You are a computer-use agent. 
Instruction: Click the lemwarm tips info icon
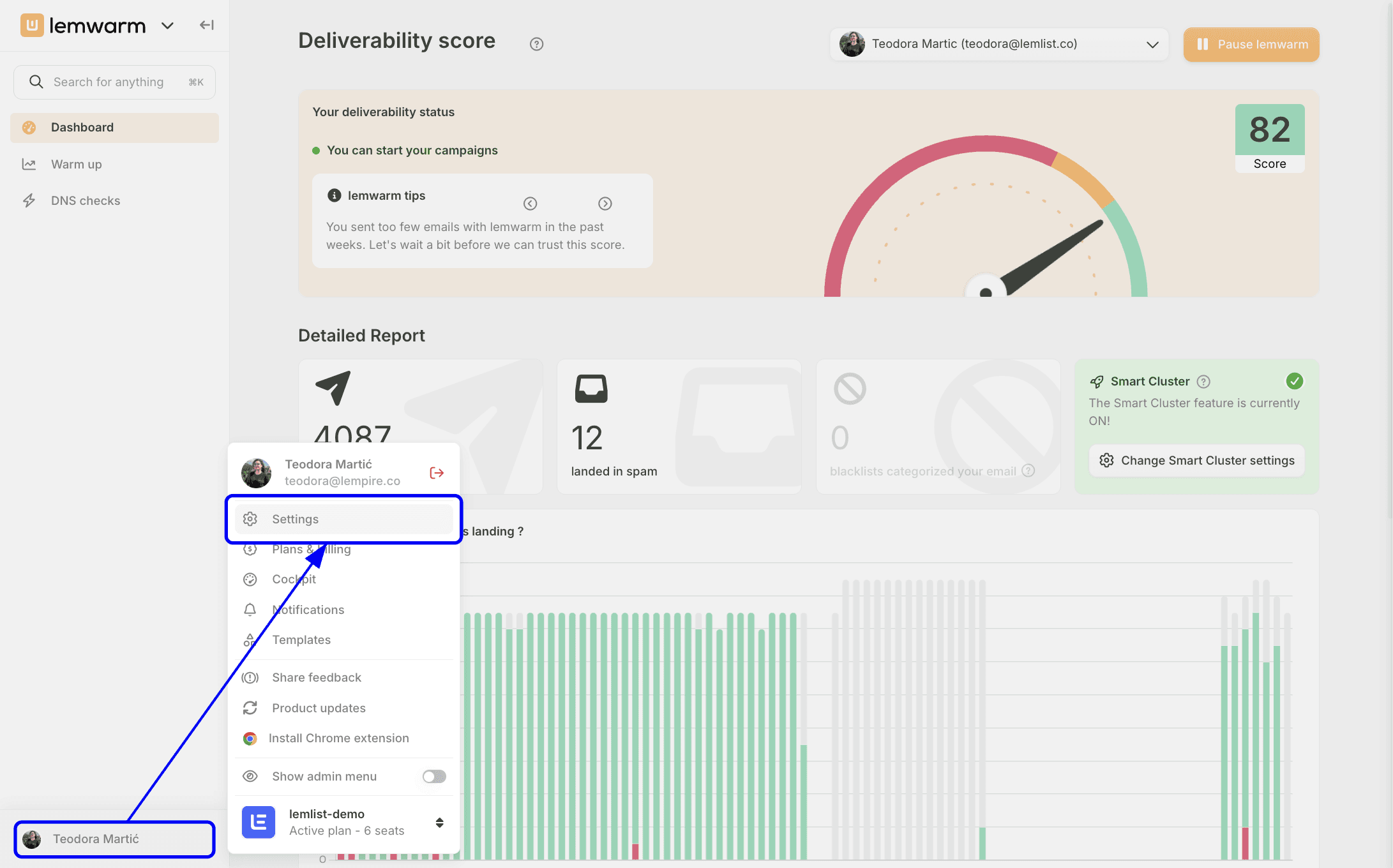tap(334, 195)
